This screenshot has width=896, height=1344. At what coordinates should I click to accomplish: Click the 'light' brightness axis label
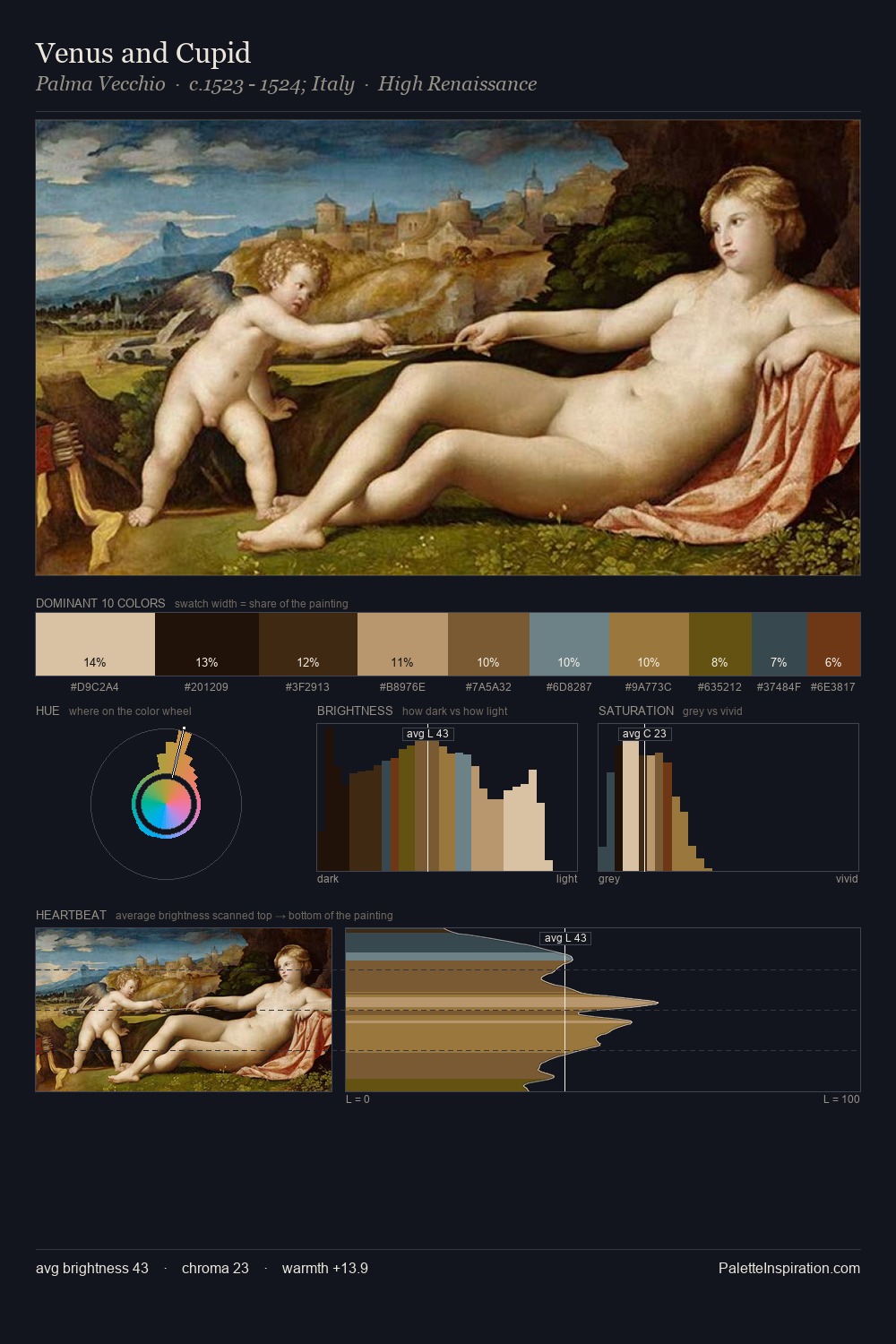pos(566,879)
